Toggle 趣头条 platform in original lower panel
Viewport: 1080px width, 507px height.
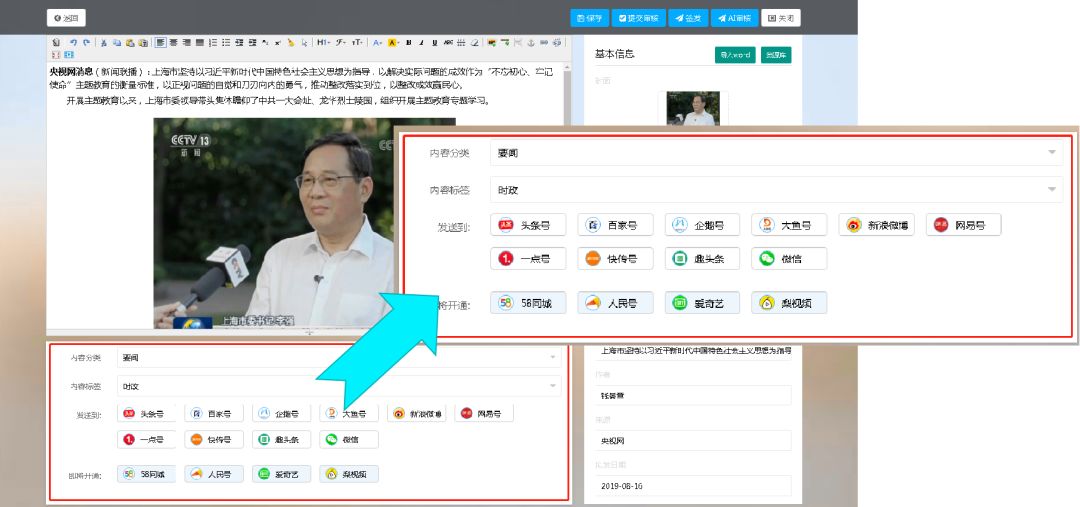coord(281,439)
